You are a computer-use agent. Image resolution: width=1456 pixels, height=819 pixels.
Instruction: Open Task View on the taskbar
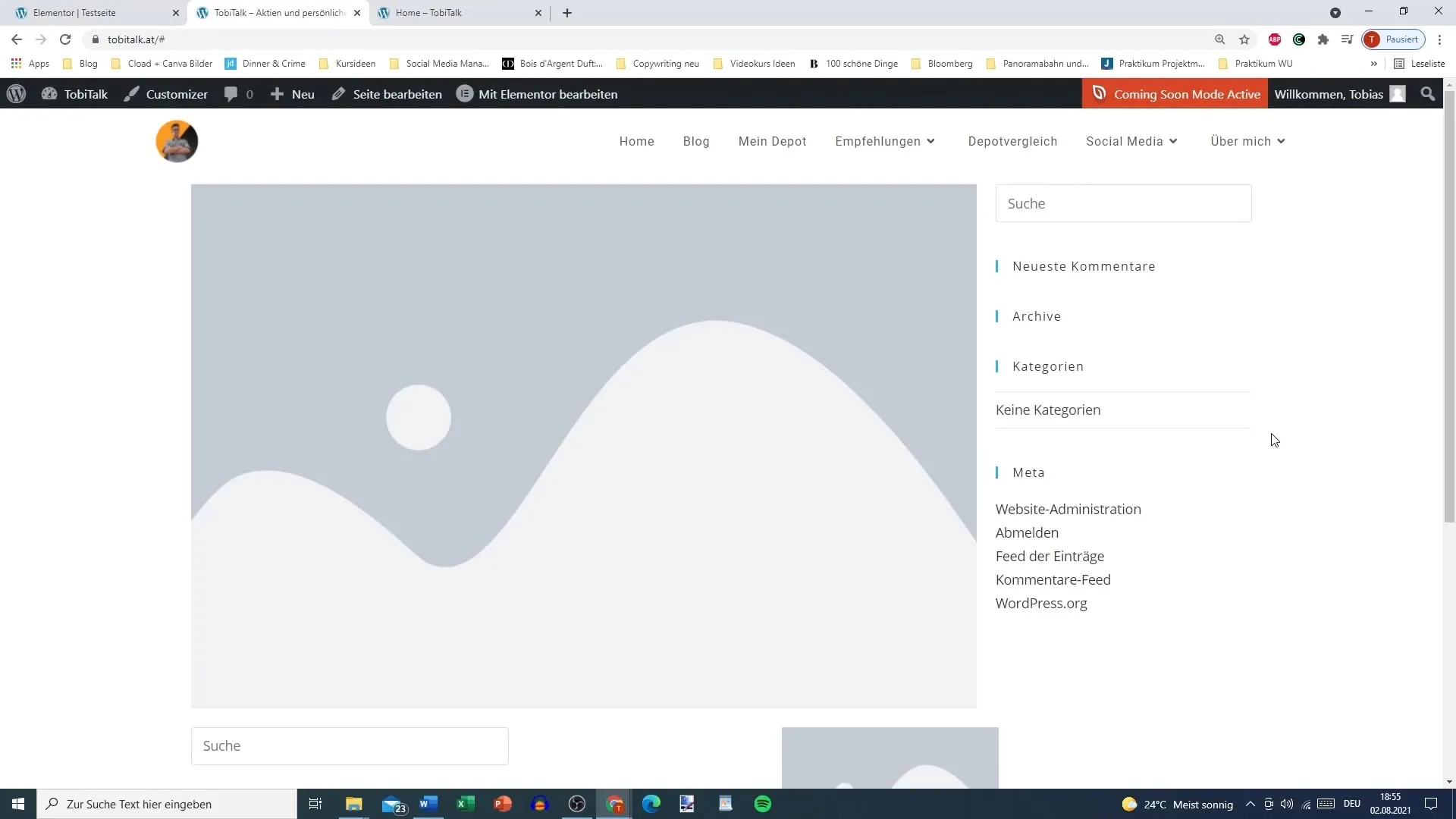[315, 804]
